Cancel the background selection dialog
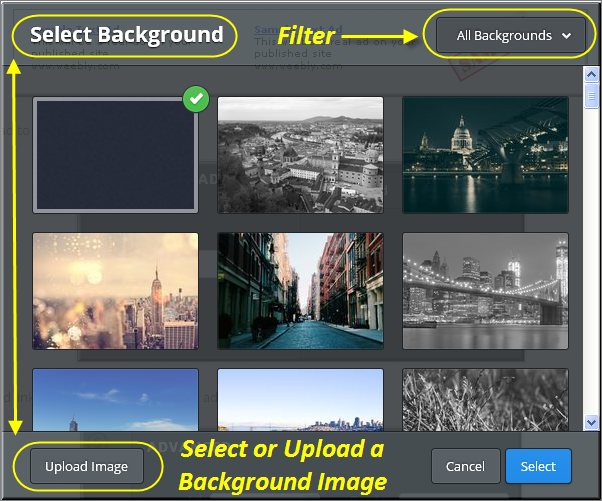Screen dimensions: 602x501 [x=465, y=467]
